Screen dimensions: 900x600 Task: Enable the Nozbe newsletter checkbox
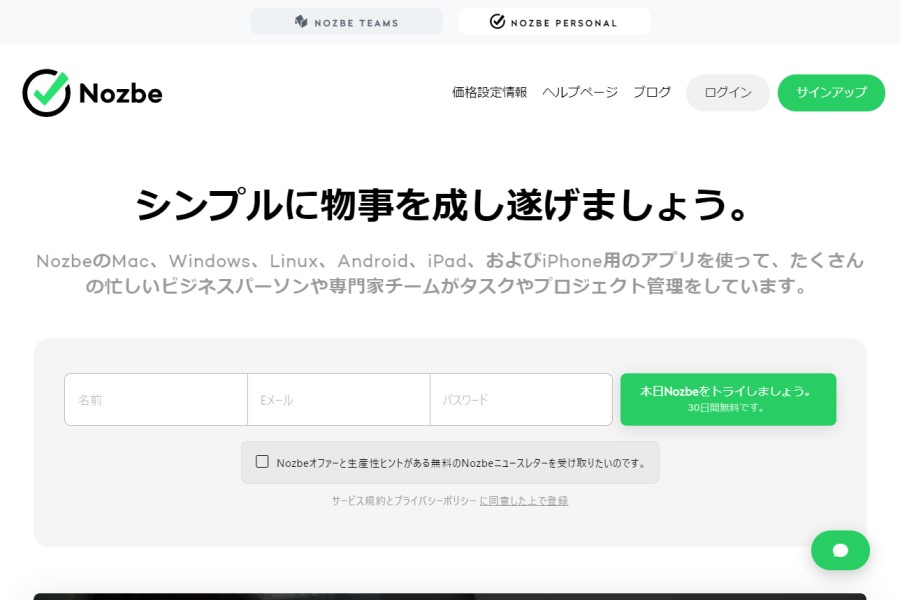263,462
